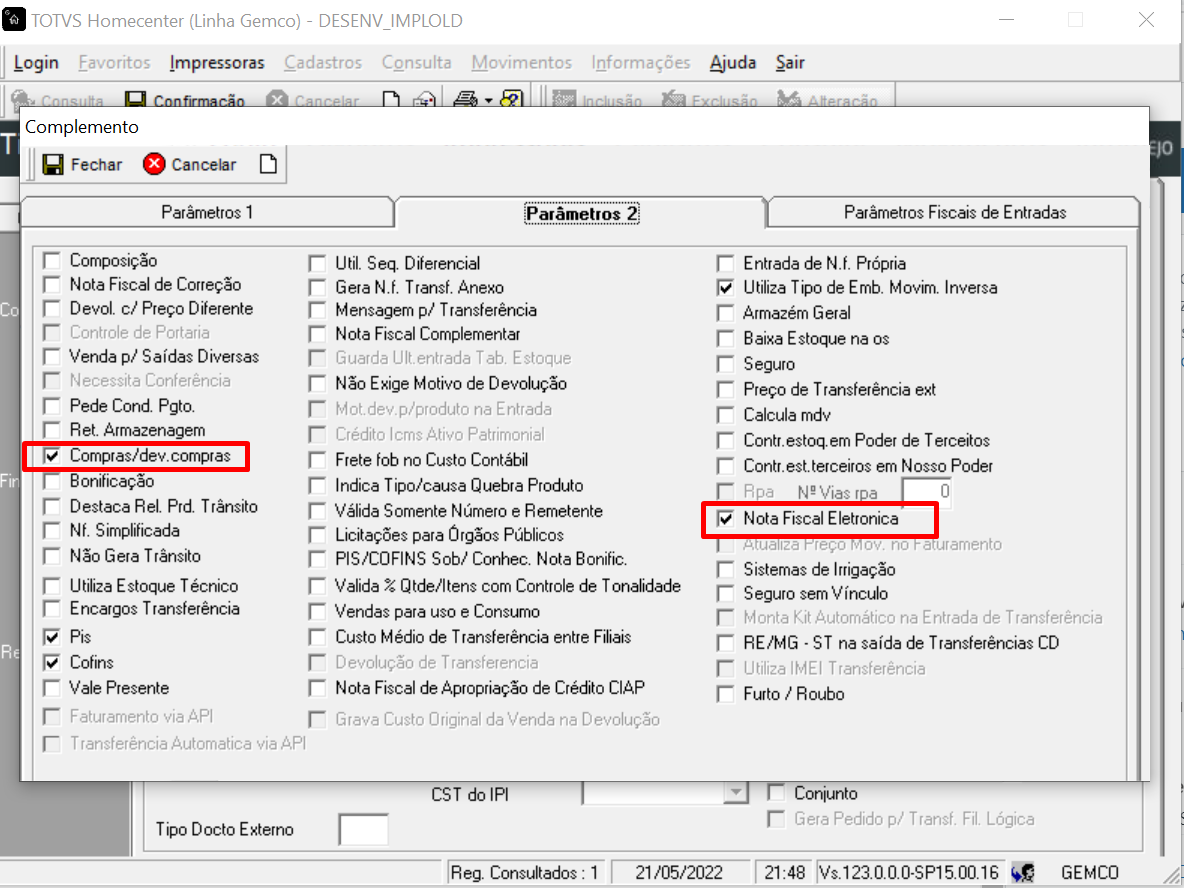Tick Licitações para Órgãos Públicos checkbox
This screenshot has height=888, width=1184.
(x=317, y=536)
